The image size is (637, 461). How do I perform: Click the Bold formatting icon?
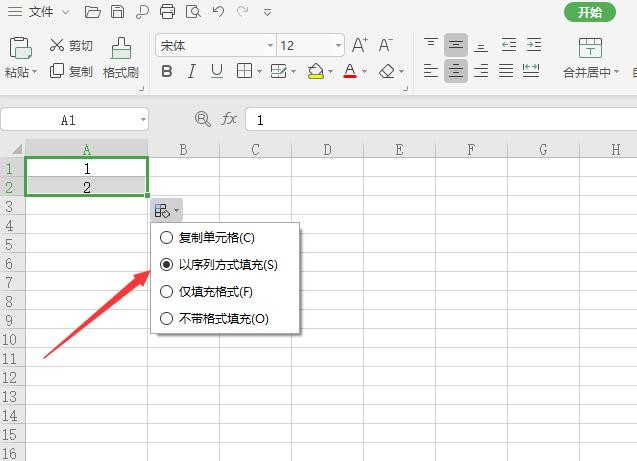167,71
